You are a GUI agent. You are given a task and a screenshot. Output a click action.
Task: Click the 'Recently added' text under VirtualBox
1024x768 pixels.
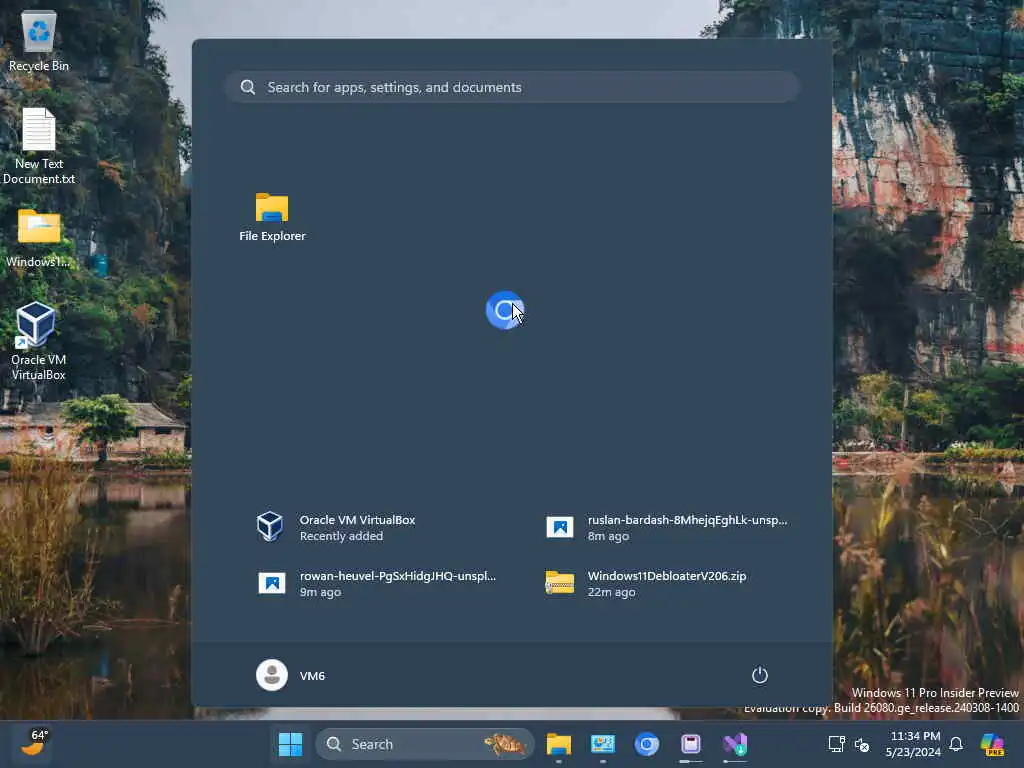[341, 536]
